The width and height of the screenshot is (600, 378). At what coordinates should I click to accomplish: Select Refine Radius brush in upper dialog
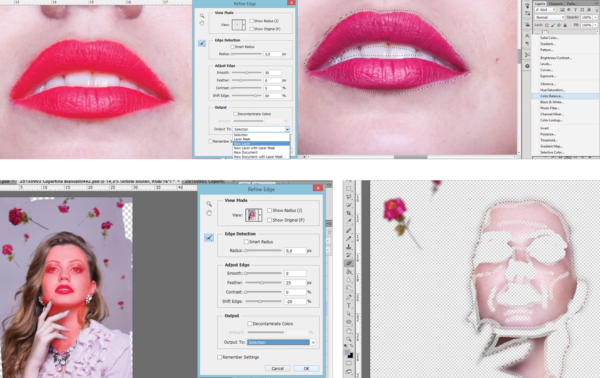pyautogui.click(x=202, y=43)
